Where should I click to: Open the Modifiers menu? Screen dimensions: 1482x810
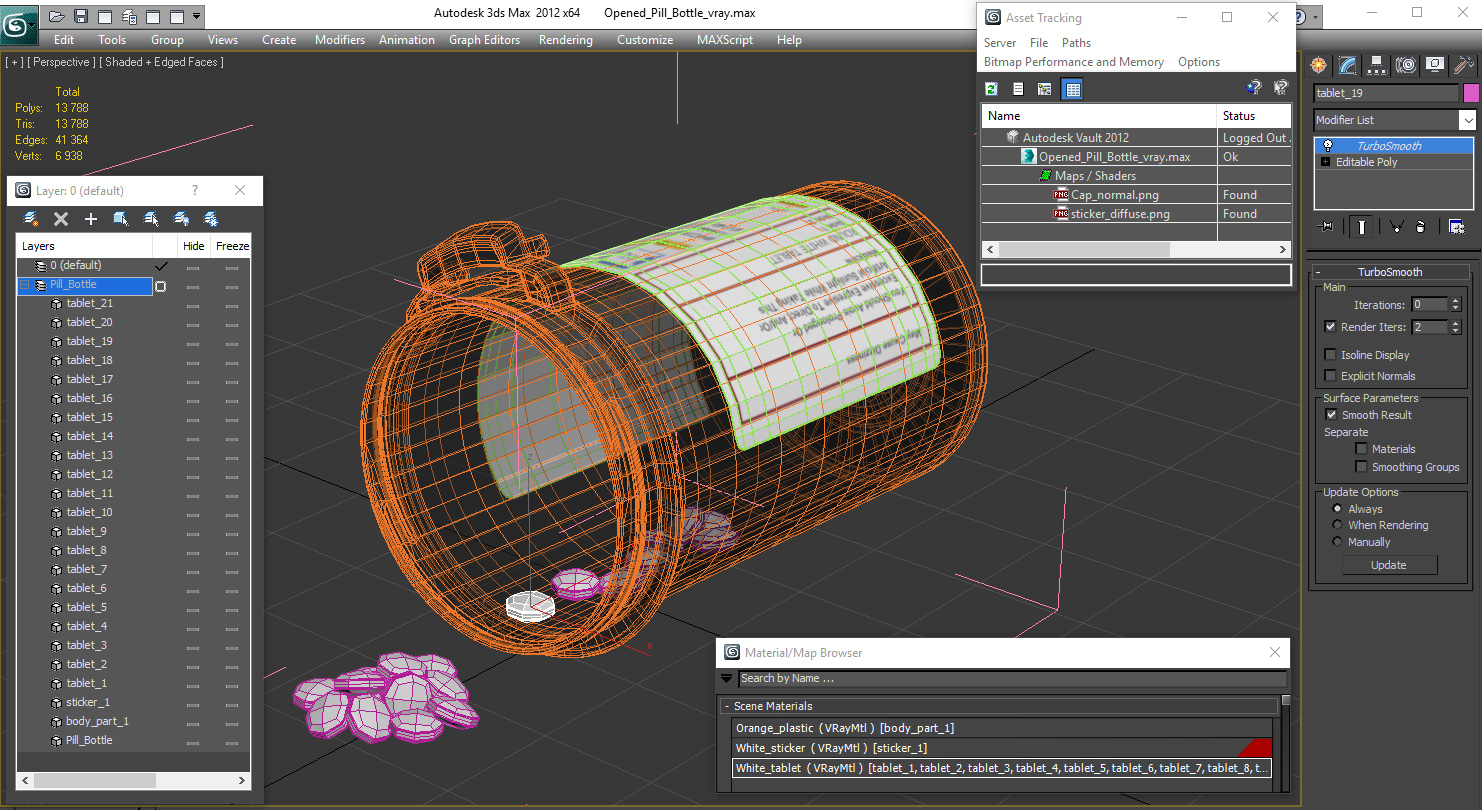(x=340, y=40)
